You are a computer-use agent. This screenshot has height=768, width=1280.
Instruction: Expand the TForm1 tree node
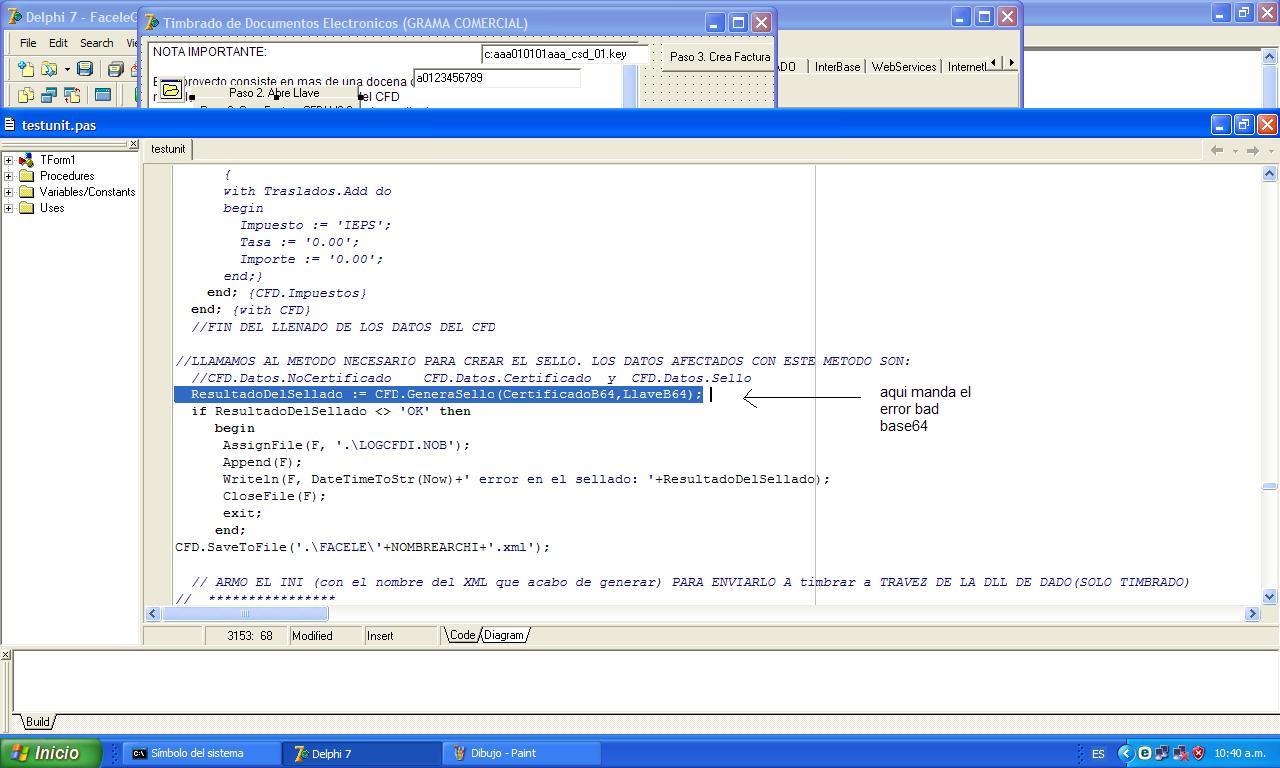(x=8, y=160)
